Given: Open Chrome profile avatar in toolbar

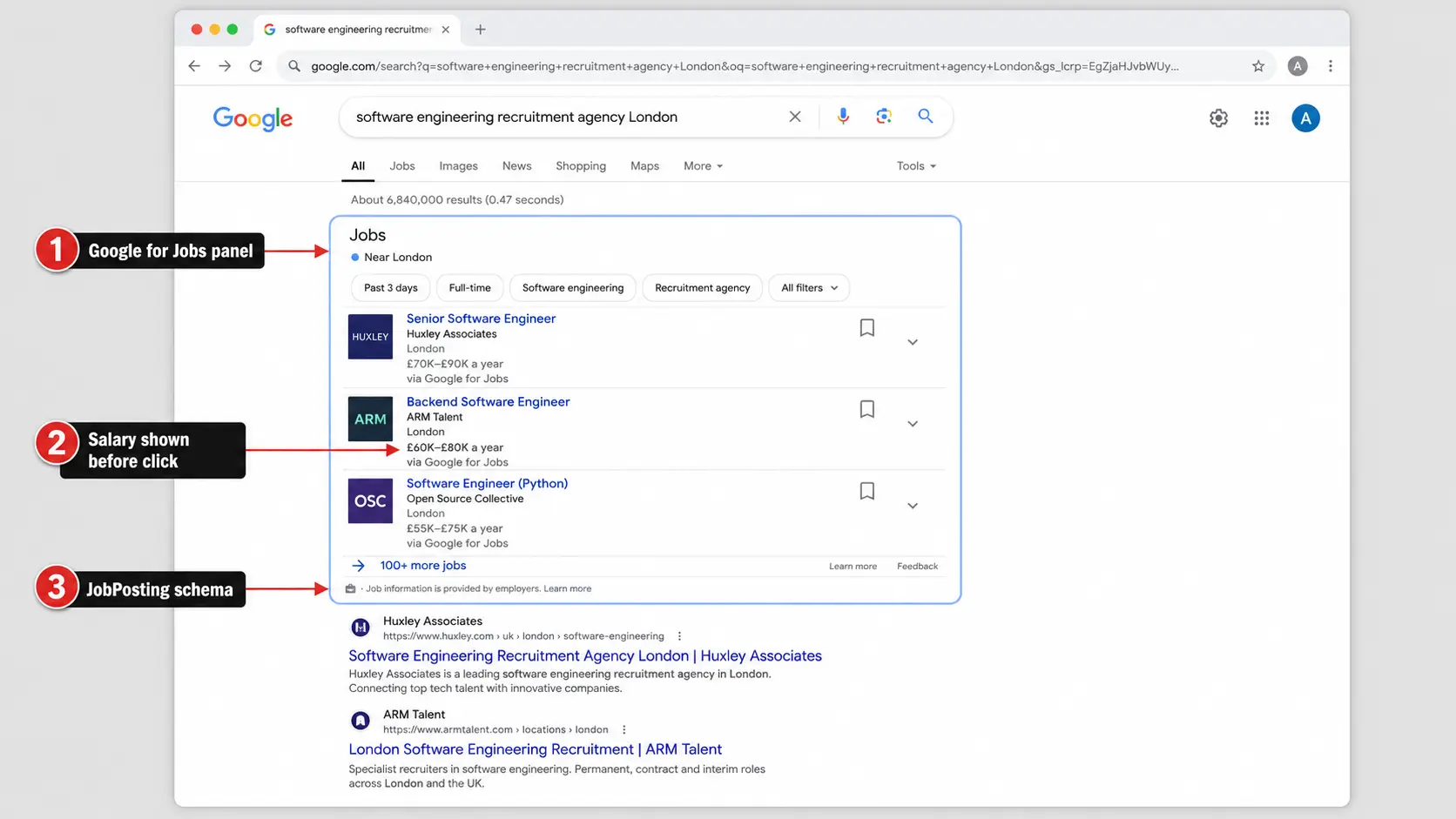Looking at the screenshot, I should pos(1298,66).
